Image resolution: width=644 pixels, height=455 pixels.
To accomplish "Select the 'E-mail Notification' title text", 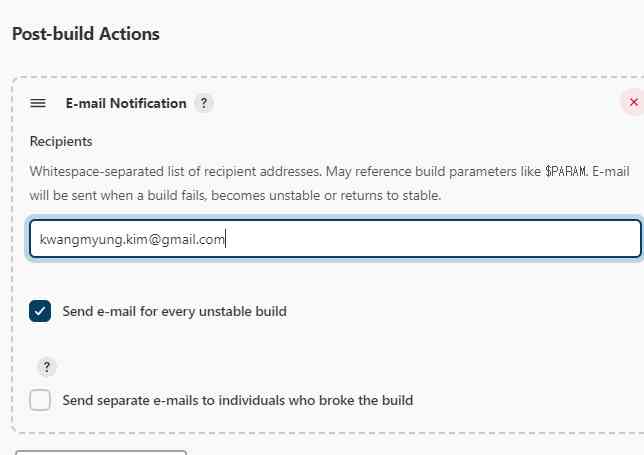I will coord(126,103).
